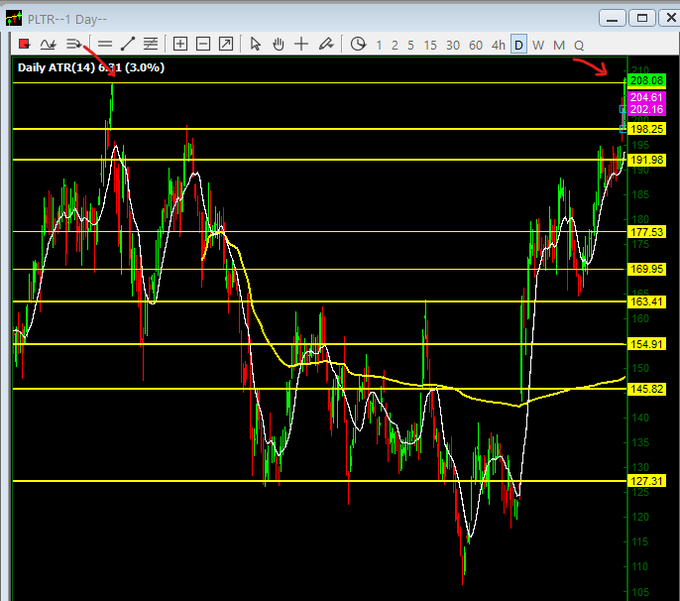Select the 191.98 horizontal line label
The width and height of the screenshot is (680, 601).
647,160
